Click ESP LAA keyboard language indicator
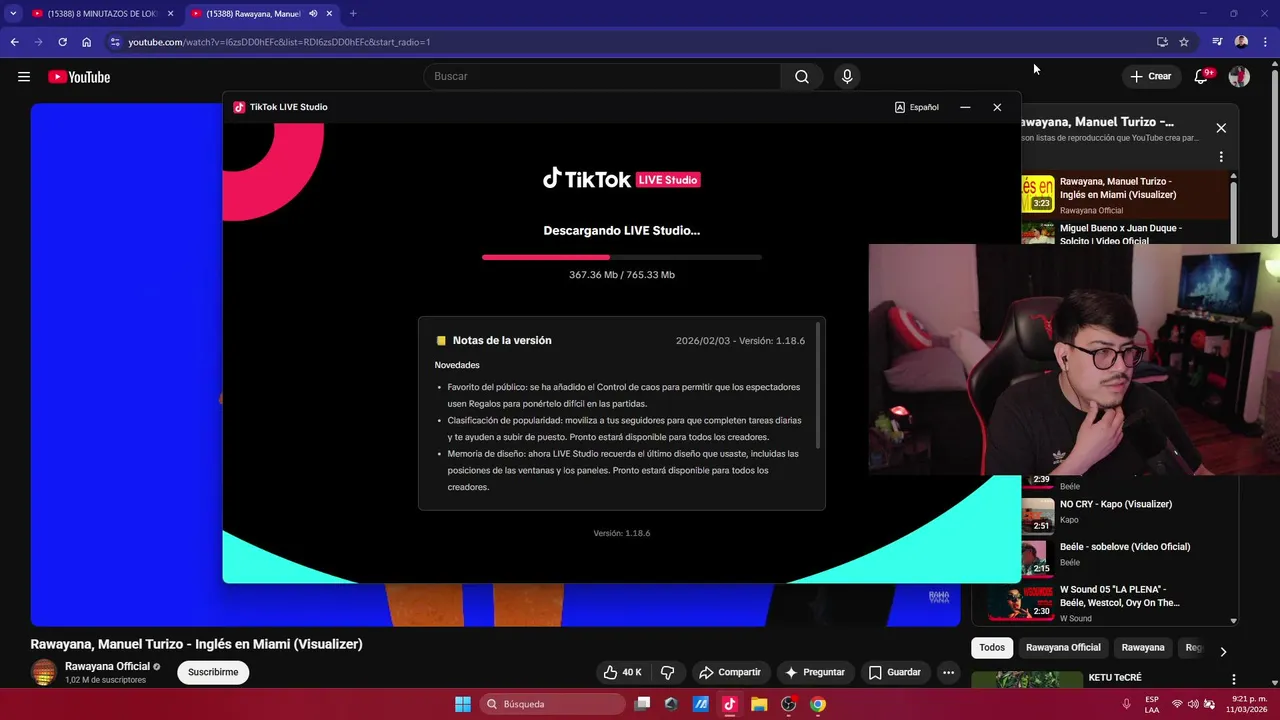Screen dimensions: 1280x720 click(x=1152, y=704)
